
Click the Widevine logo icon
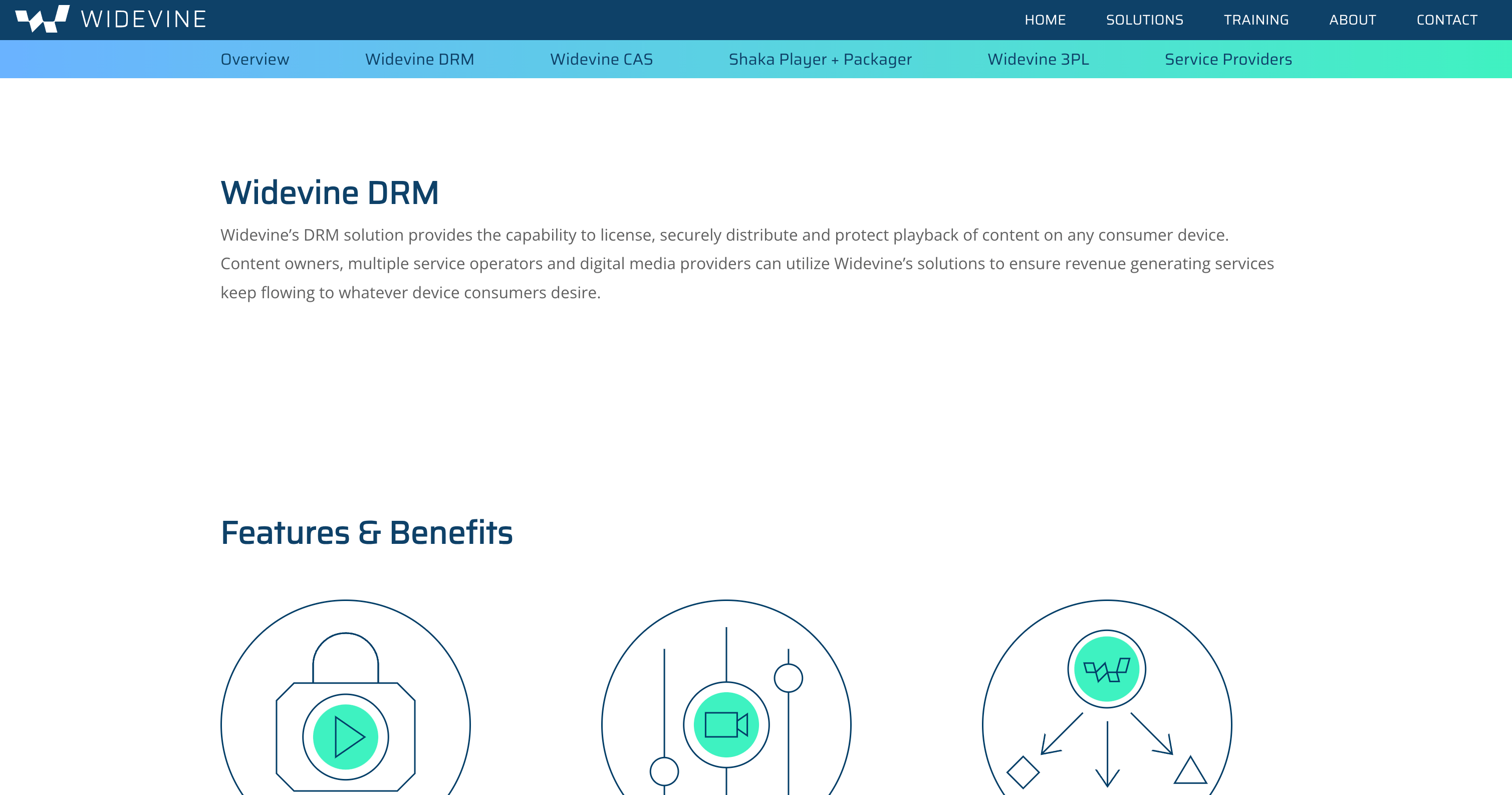coord(42,19)
